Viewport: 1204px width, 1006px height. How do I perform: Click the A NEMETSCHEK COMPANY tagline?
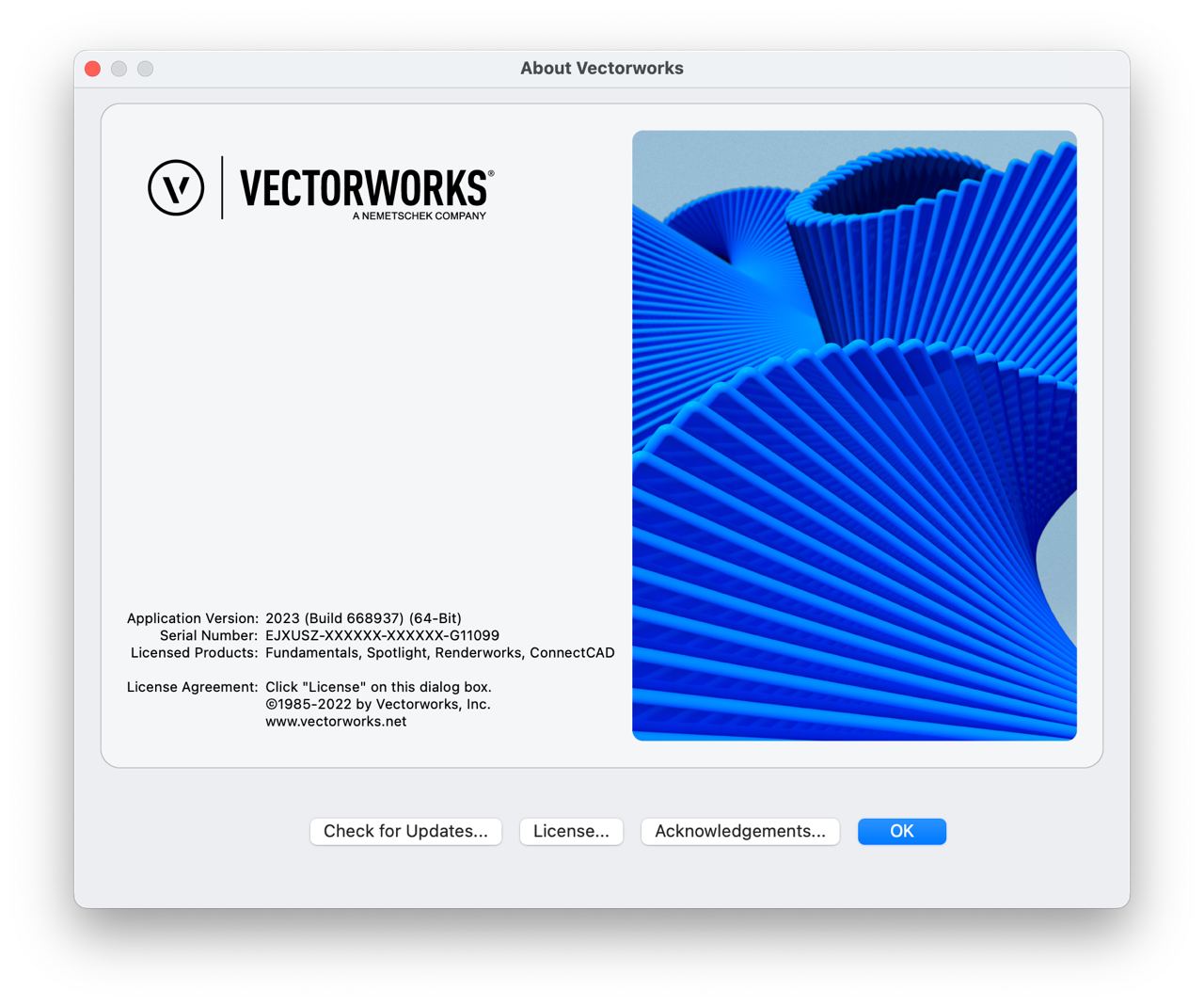[420, 216]
